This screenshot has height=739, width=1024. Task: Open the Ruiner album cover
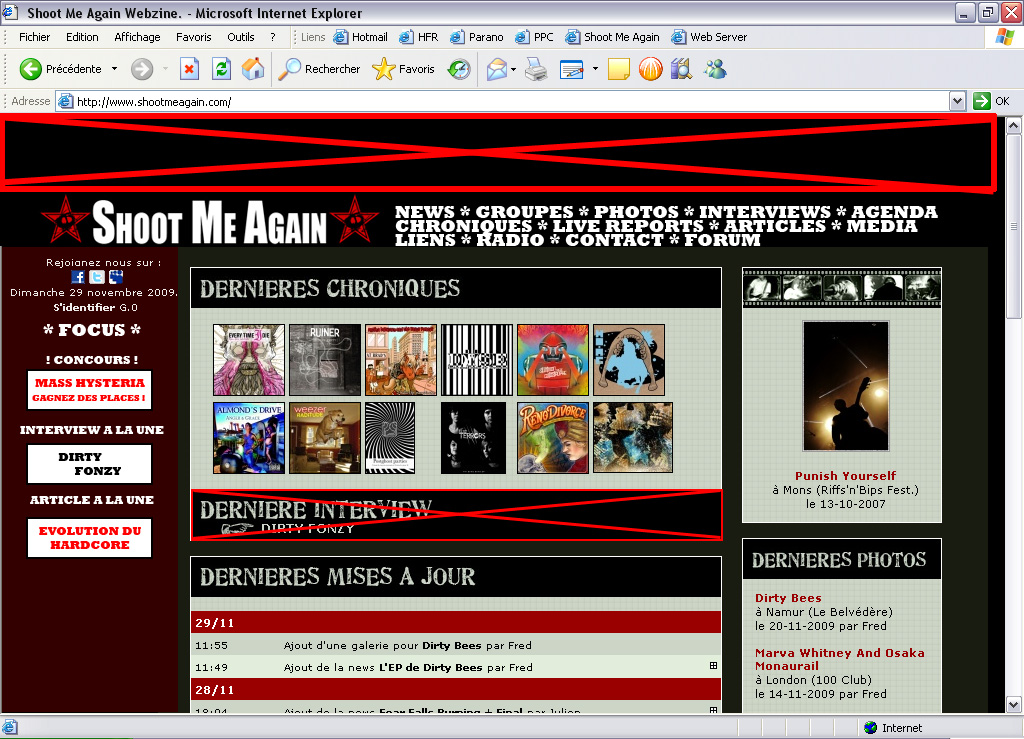point(325,360)
